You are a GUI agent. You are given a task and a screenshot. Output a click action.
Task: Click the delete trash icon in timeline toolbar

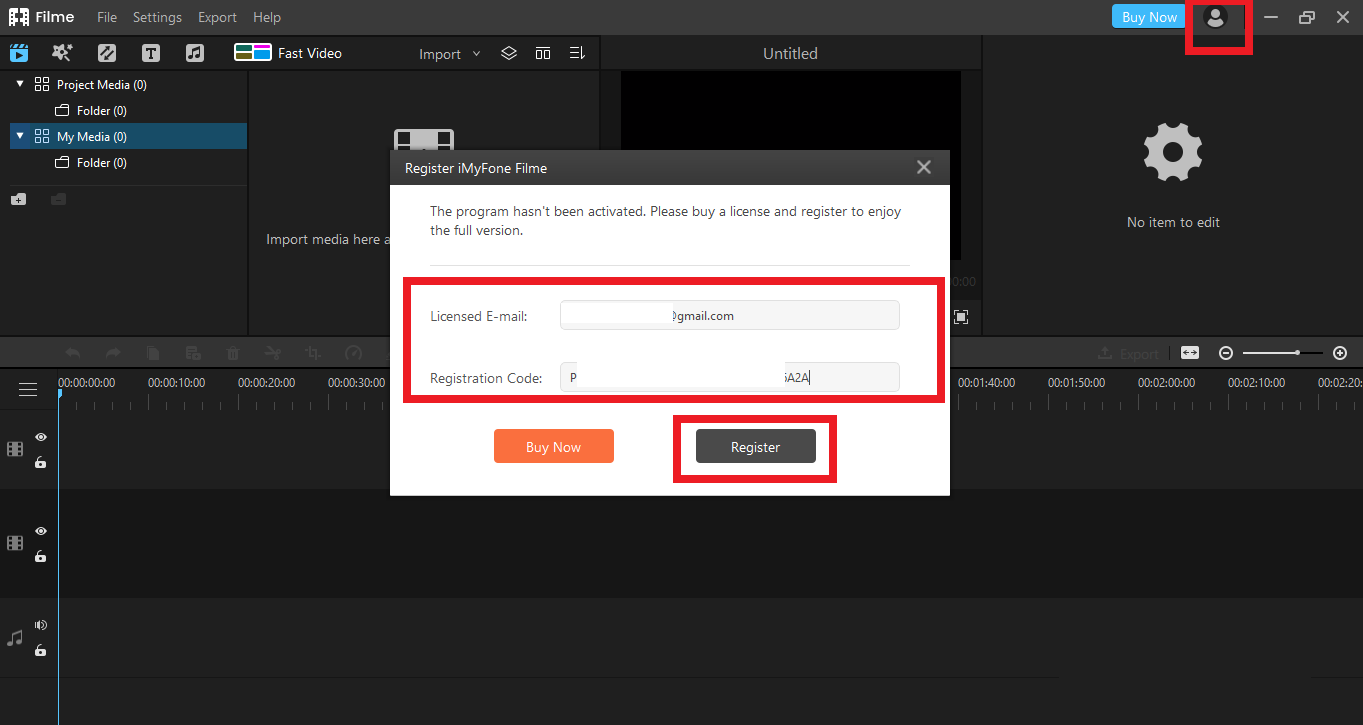pyautogui.click(x=233, y=352)
